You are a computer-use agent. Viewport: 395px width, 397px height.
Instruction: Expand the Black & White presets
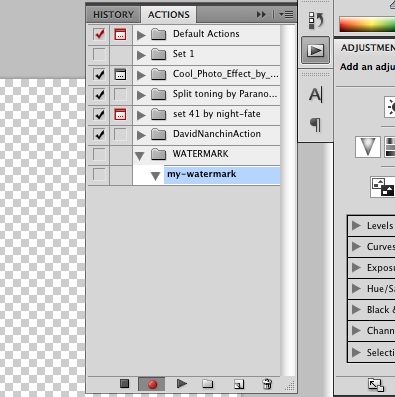[356, 310]
